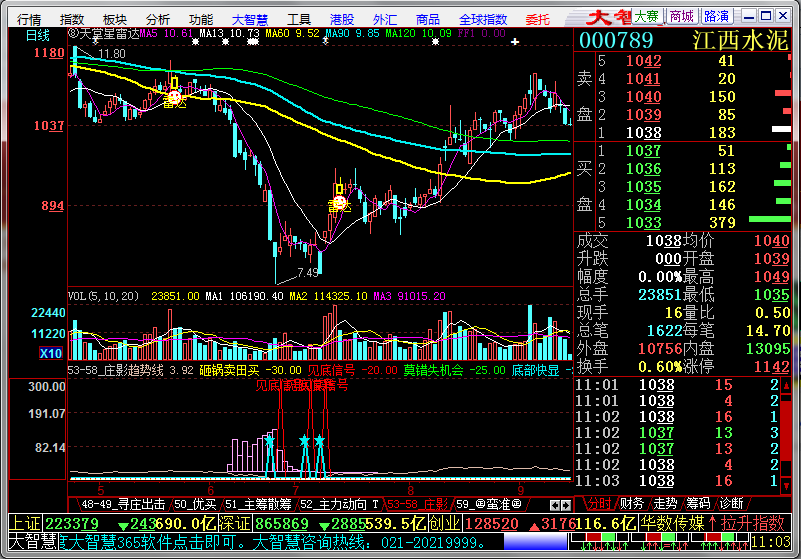Click buy level 5 price 1033
The width and height of the screenshot is (801, 559).
[644, 223]
